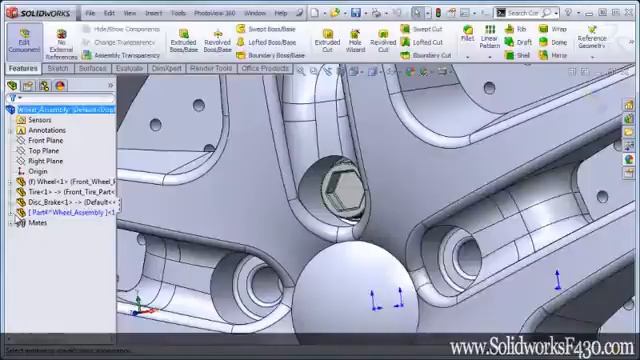The height and width of the screenshot is (360, 640).
Task: Select the Boundary Cut tool
Action: tap(426, 55)
